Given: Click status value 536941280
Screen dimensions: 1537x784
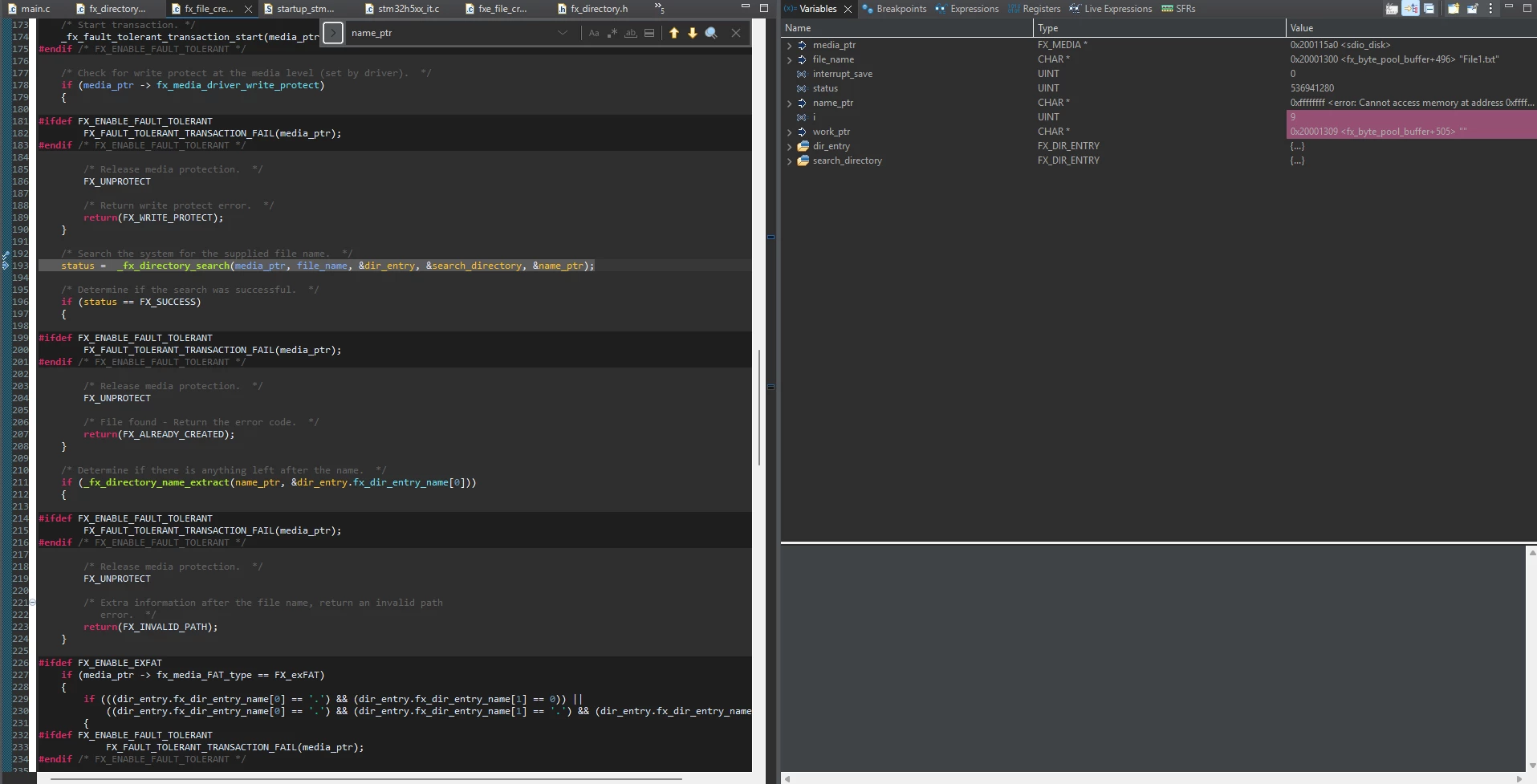Looking at the screenshot, I should (1312, 88).
